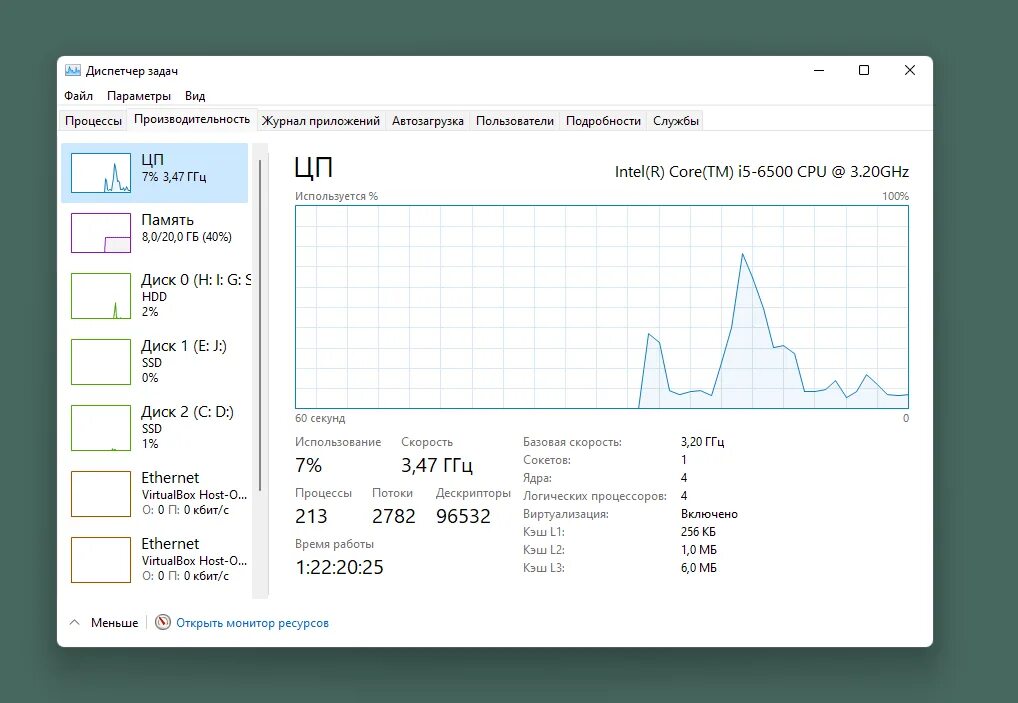Click the threads count 2782
The image size is (1018, 703).
(x=393, y=516)
